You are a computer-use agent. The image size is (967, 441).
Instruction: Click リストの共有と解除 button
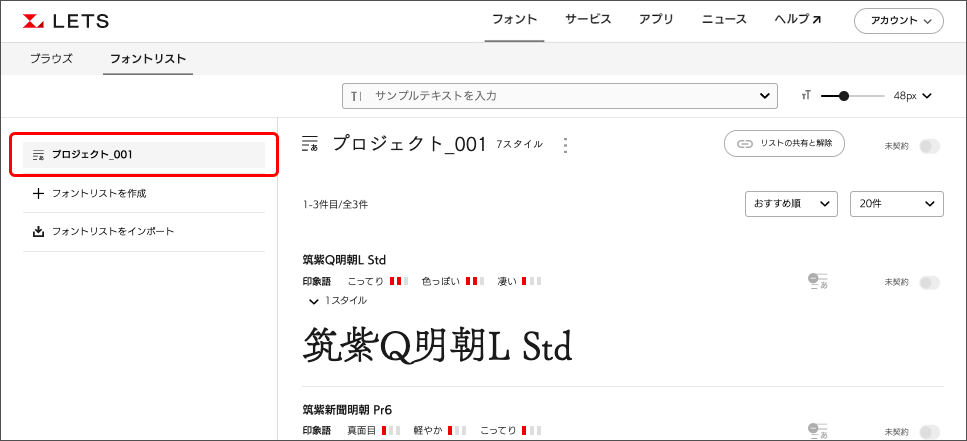coord(784,144)
